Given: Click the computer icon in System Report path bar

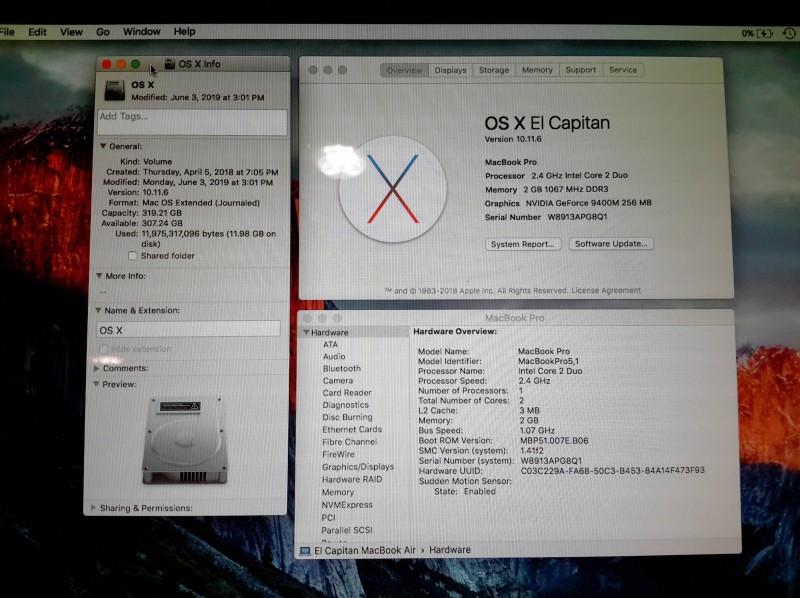Looking at the screenshot, I should click(305, 551).
